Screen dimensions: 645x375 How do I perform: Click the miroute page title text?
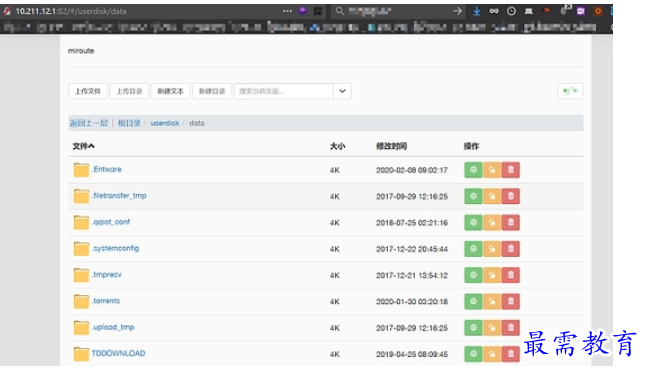(81, 51)
